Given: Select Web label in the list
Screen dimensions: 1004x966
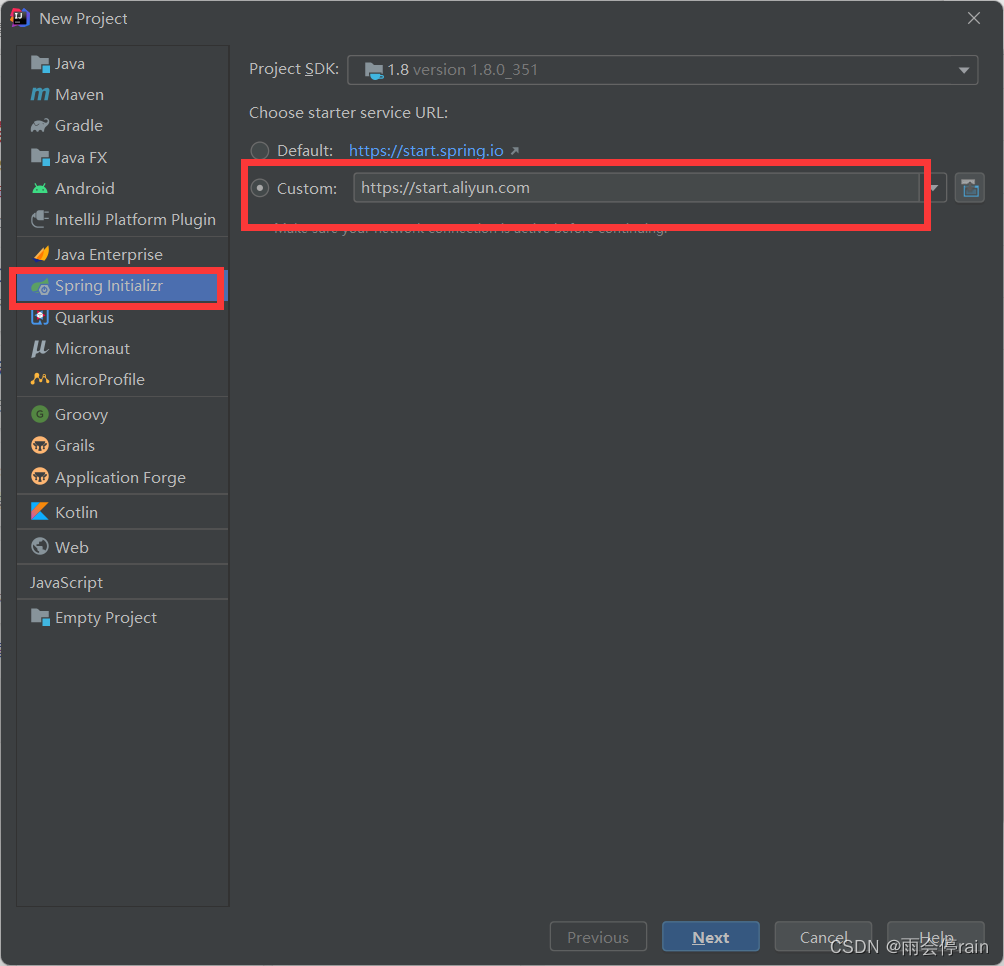Looking at the screenshot, I should click(72, 547).
